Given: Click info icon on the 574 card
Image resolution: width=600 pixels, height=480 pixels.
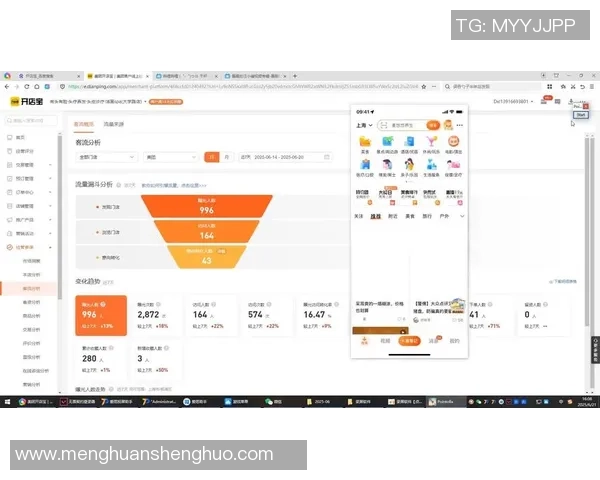Looking at the screenshot, I should (269, 305).
